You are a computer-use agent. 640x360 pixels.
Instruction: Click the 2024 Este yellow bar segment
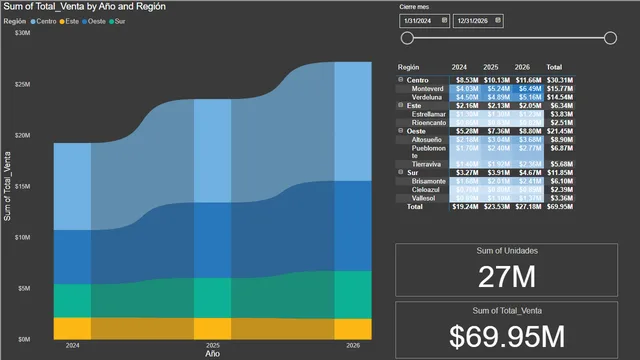[72, 328]
